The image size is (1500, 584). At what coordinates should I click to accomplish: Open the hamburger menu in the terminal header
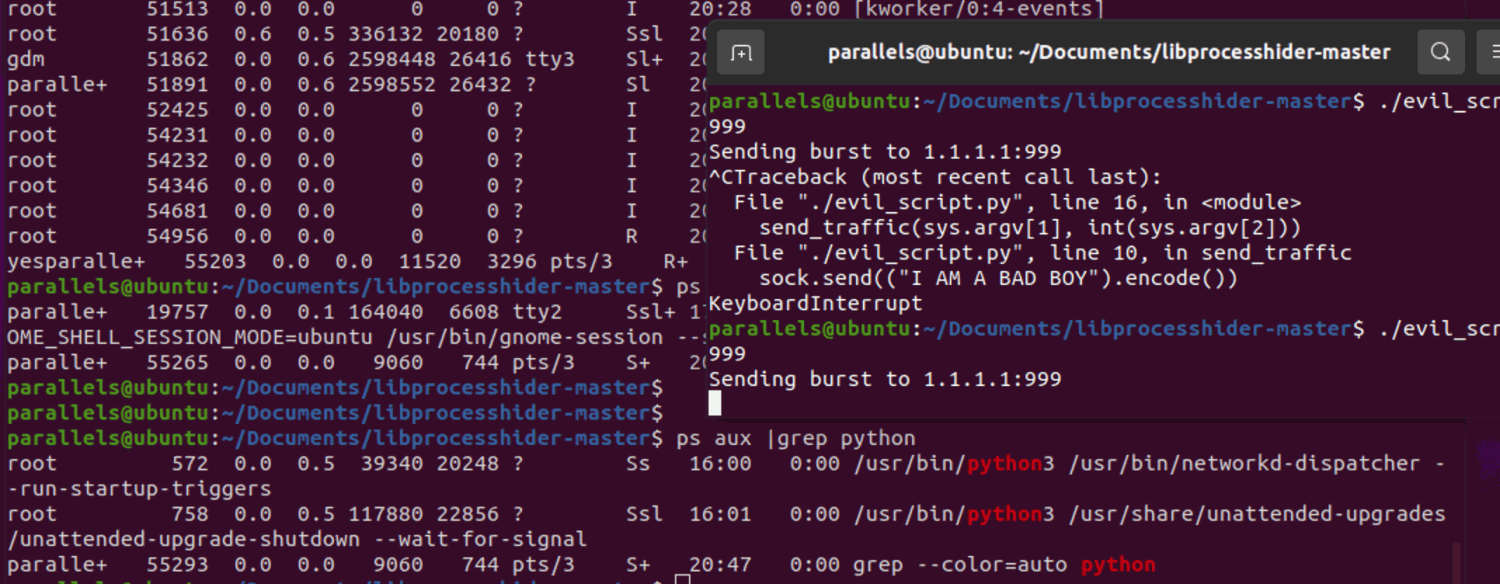coord(1490,52)
